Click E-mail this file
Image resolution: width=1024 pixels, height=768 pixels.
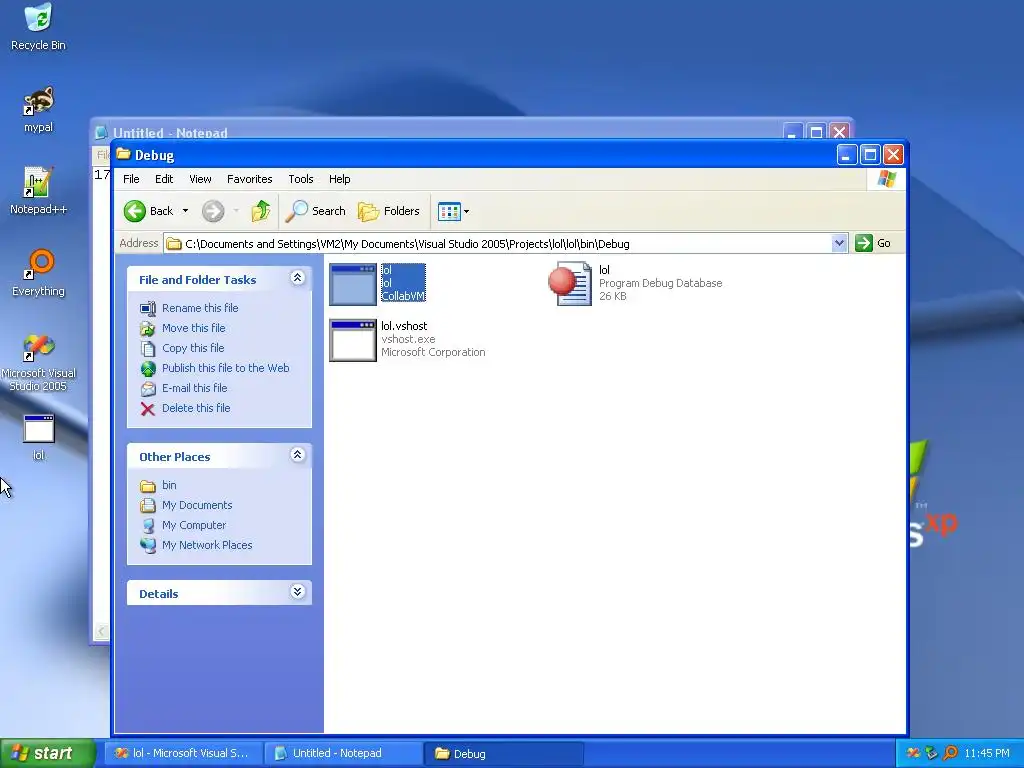195,388
